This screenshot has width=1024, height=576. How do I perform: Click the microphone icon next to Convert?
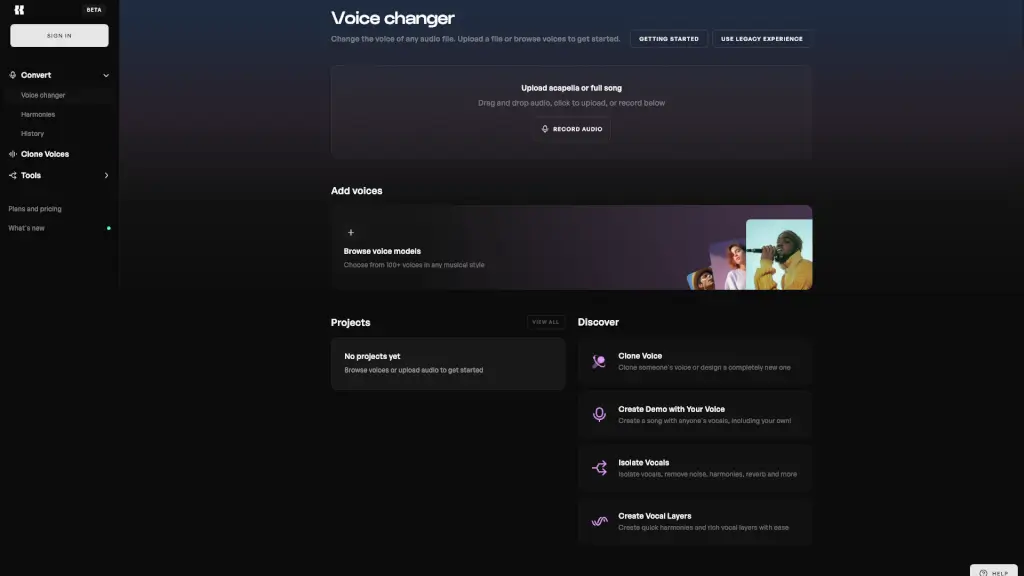coord(13,75)
